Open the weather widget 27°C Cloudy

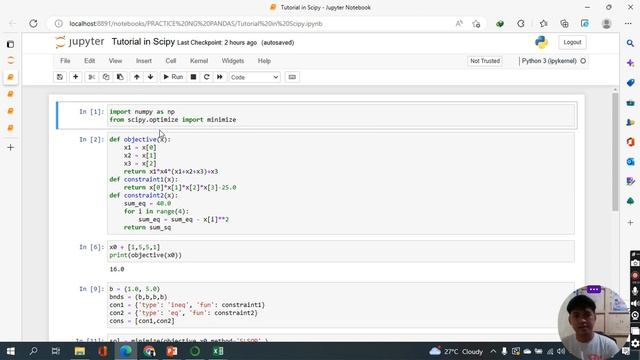(x=456, y=351)
